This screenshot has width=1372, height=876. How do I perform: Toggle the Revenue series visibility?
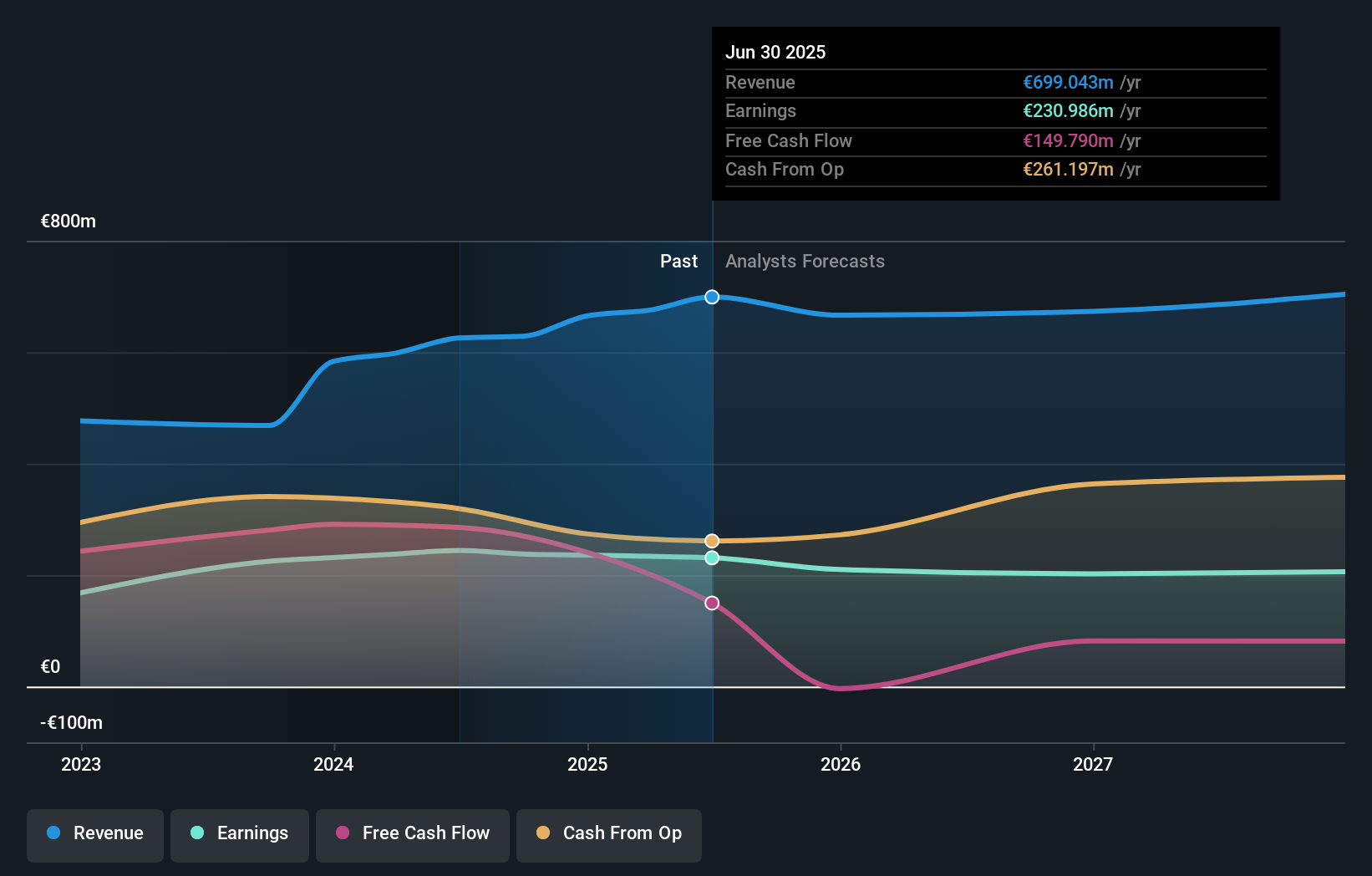pyautogui.click(x=94, y=833)
